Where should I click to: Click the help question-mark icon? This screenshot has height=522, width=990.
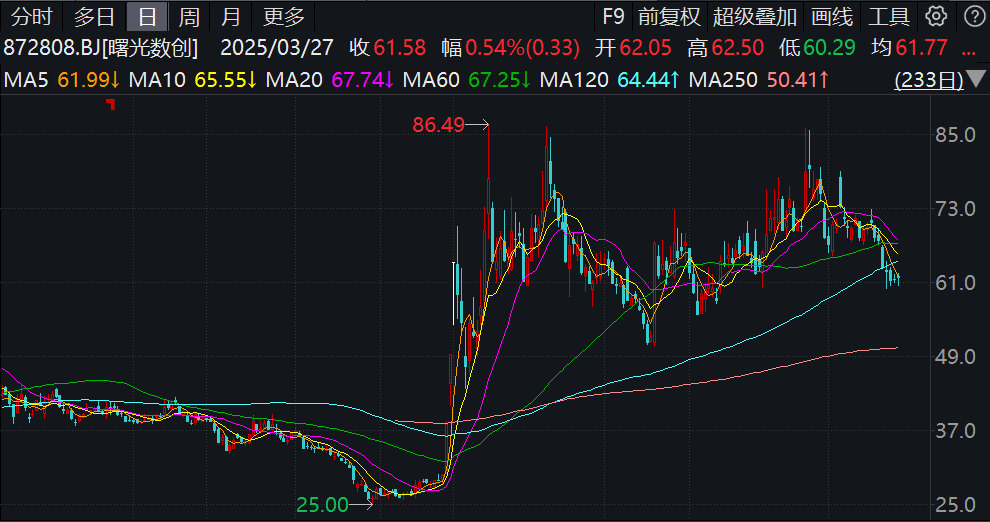click(x=974, y=16)
